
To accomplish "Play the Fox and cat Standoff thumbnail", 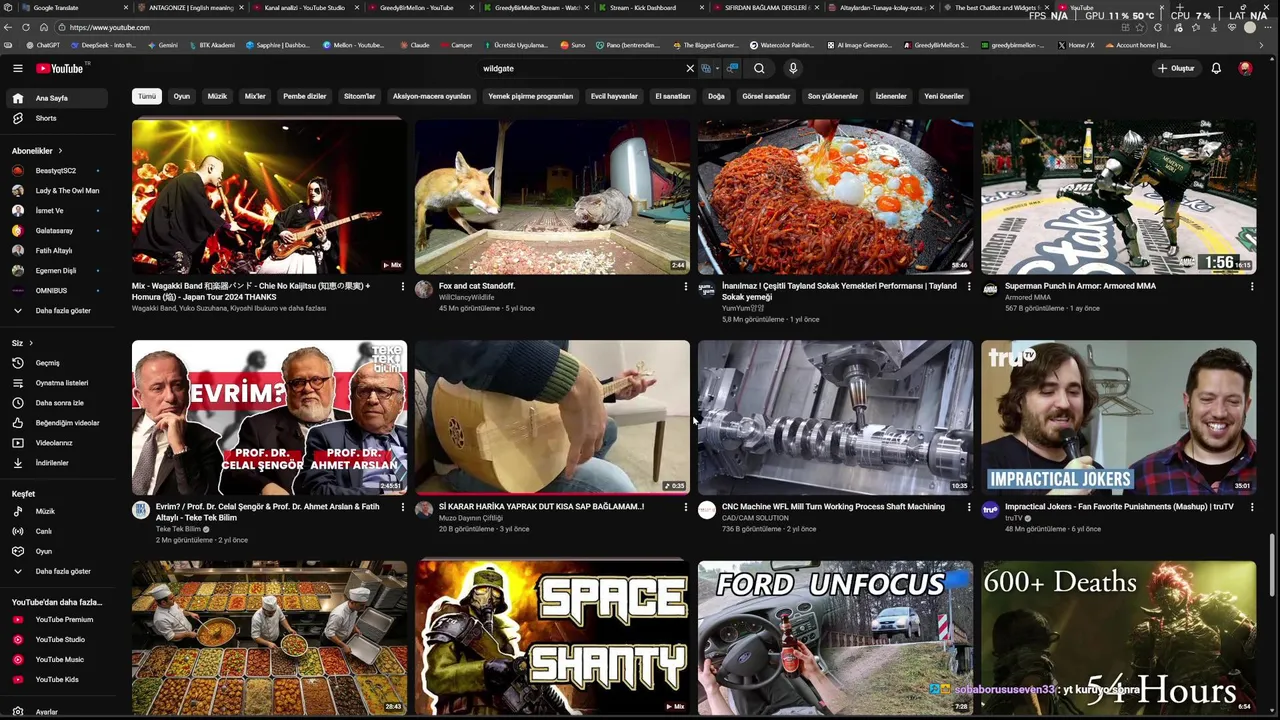I will (x=552, y=197).
